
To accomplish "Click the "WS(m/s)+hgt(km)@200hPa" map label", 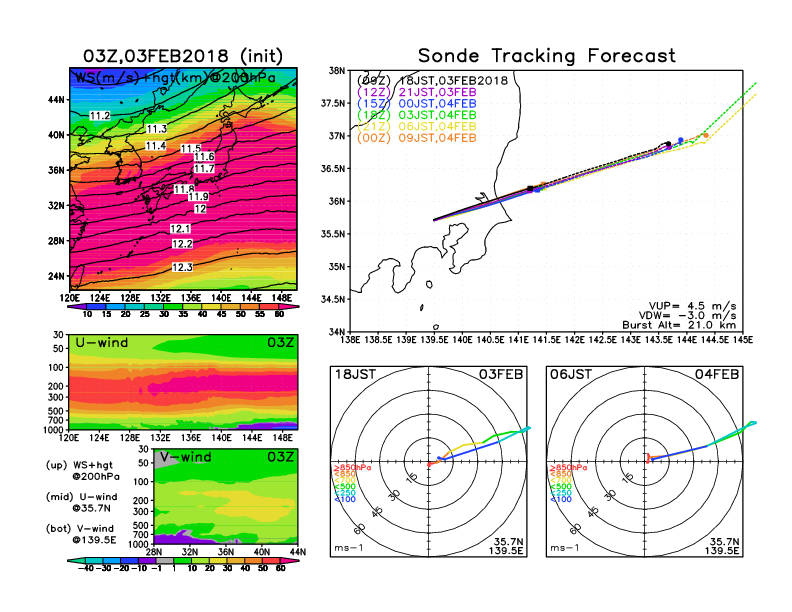I will (175, 78).
